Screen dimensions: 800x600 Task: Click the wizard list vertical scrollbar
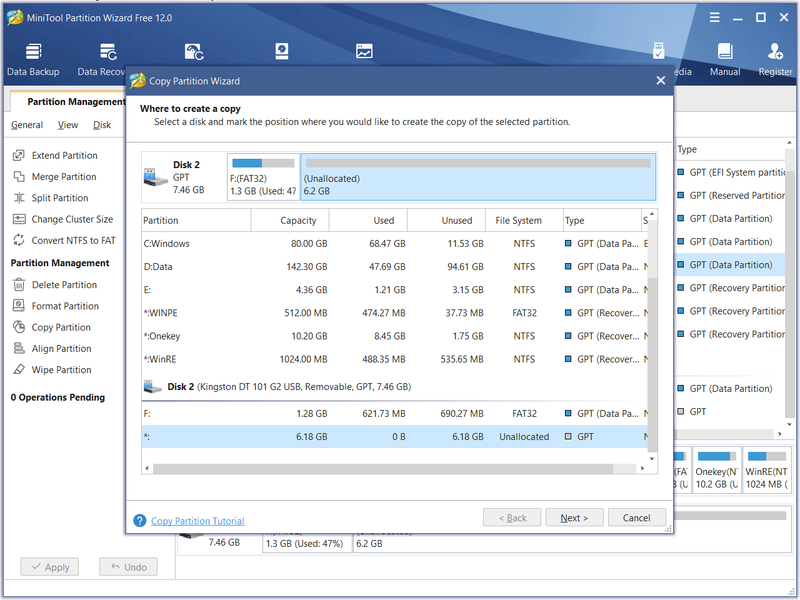point(652,365)
